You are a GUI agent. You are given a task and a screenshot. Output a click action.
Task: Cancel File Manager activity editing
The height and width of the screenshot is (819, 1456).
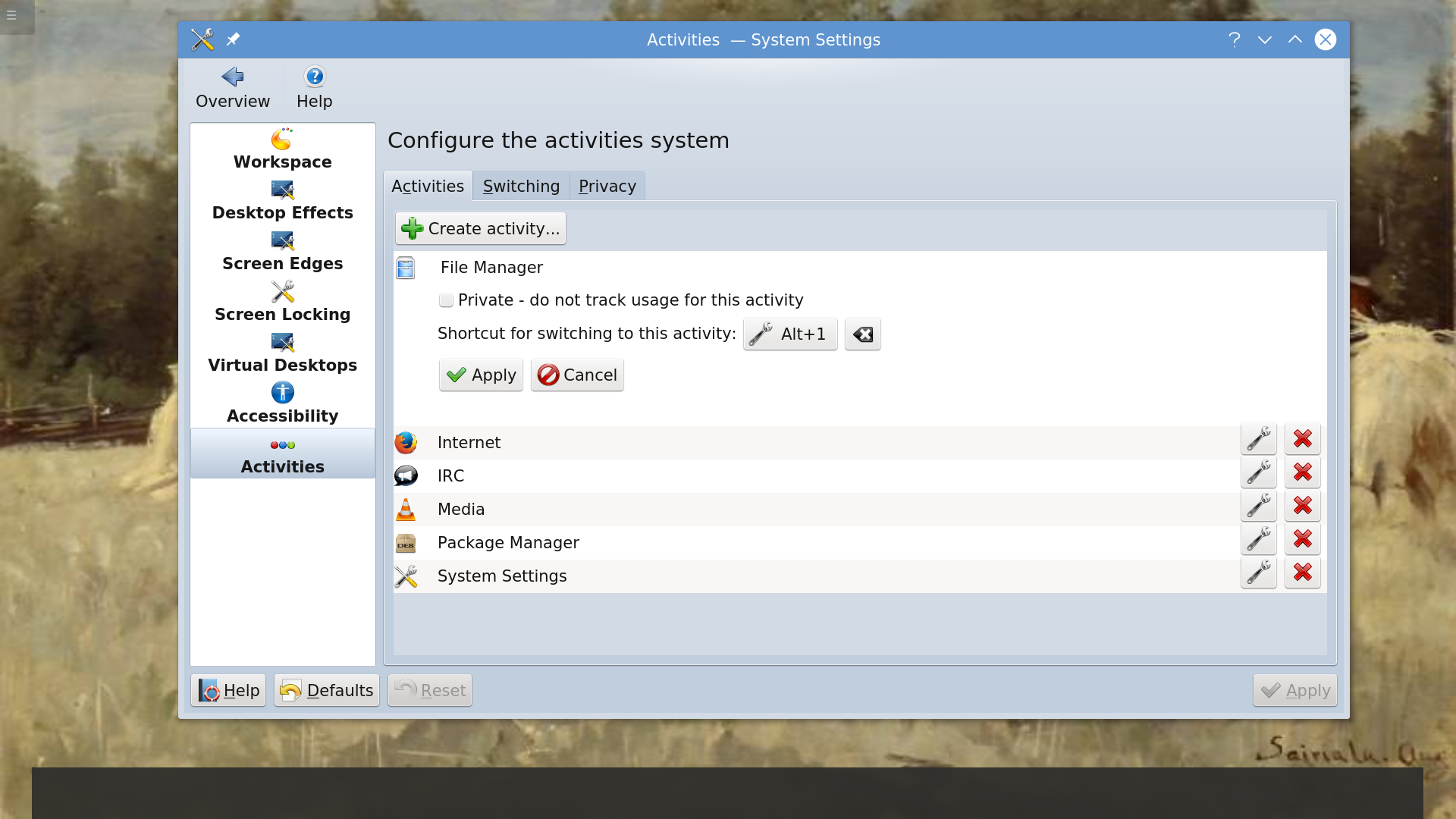(577, 375)
